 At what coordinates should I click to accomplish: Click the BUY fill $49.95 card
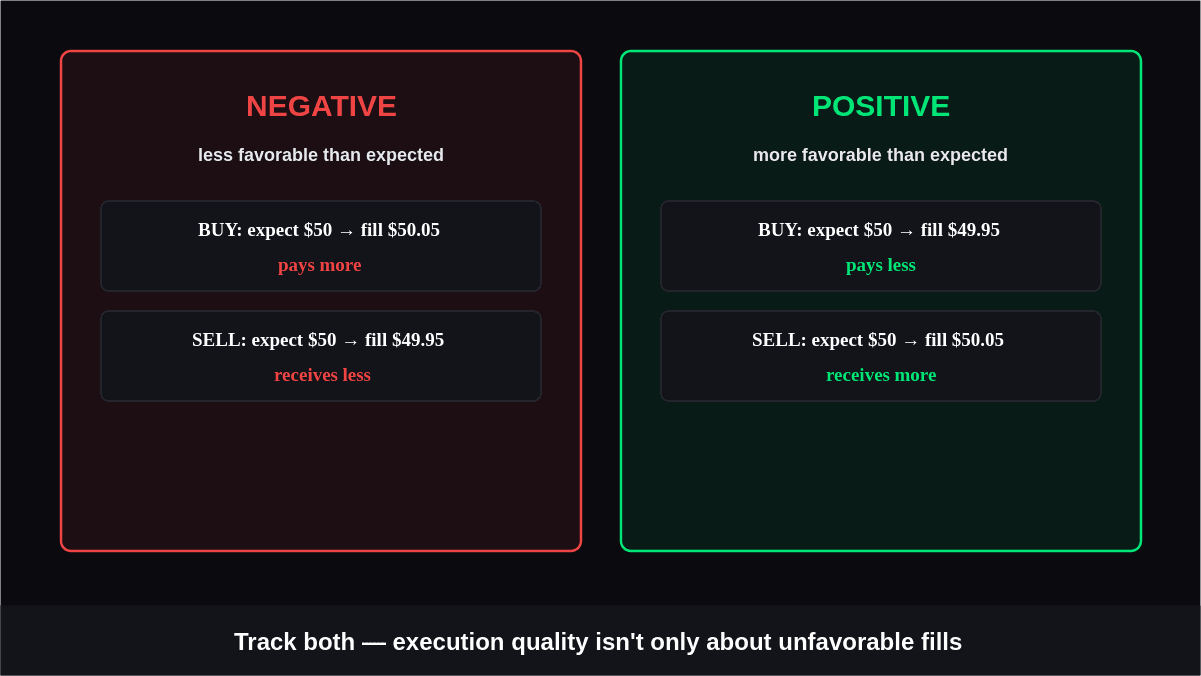pos(881,246)
